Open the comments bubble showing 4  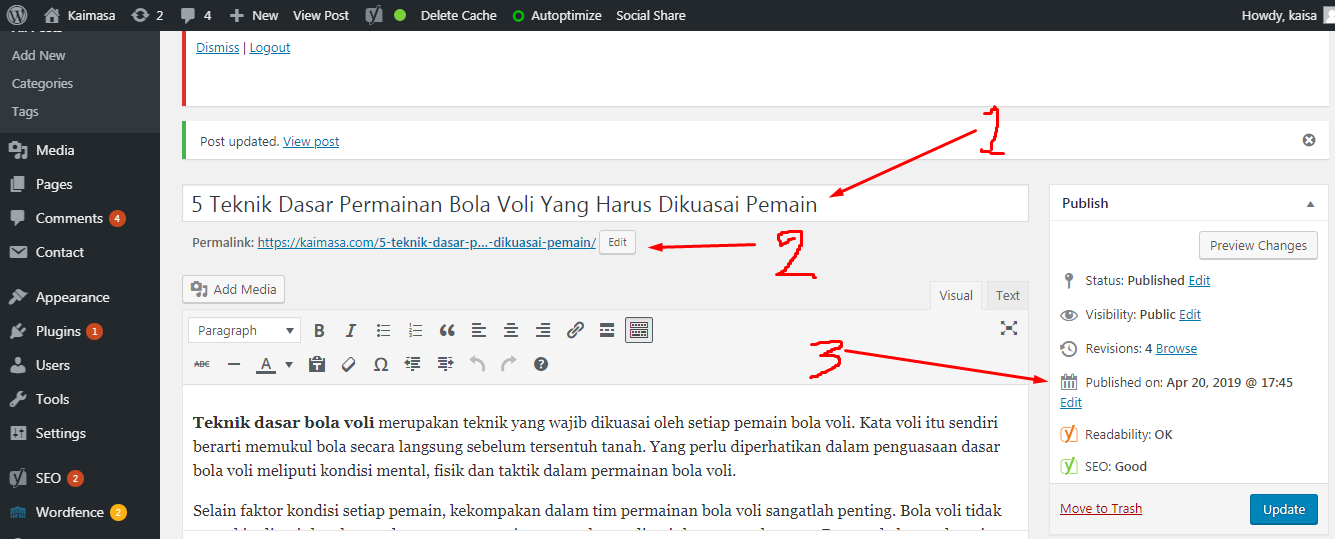[195, 15]
